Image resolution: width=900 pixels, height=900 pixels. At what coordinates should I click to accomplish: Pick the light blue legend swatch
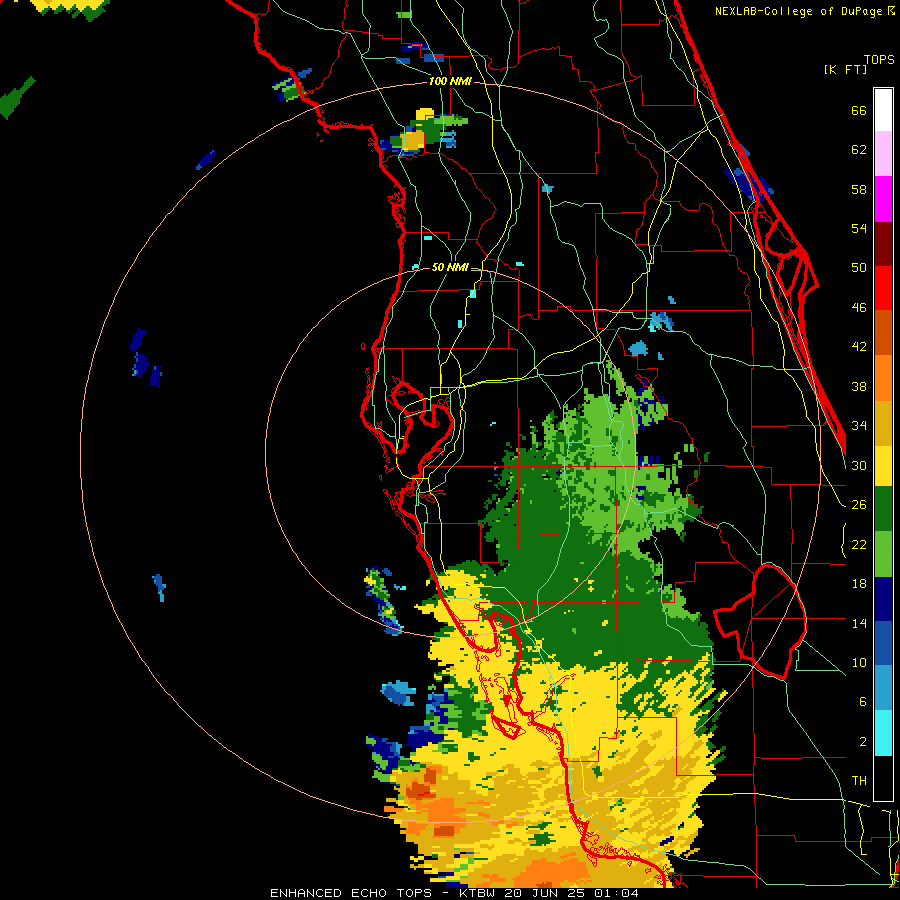click(x=883, y=688)
